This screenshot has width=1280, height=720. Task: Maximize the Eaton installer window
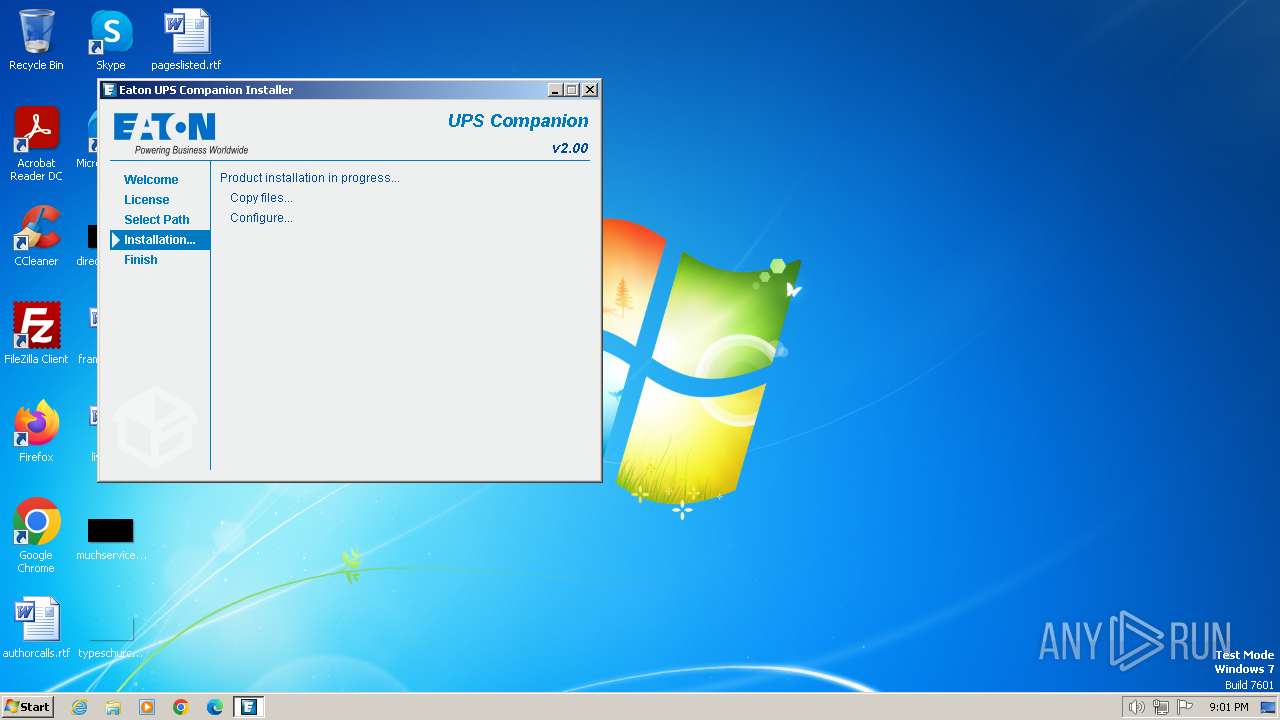(572, 90)
